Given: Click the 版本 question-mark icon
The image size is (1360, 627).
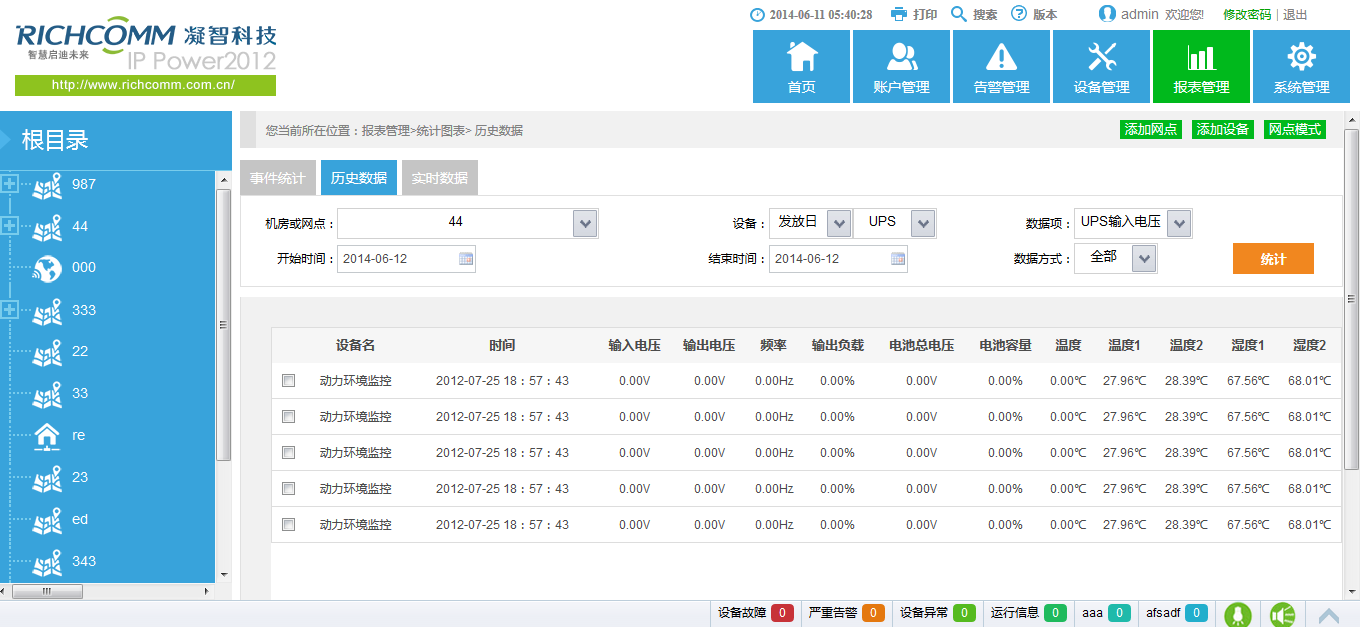Looking at the screenshot, I should (1019, 14).
